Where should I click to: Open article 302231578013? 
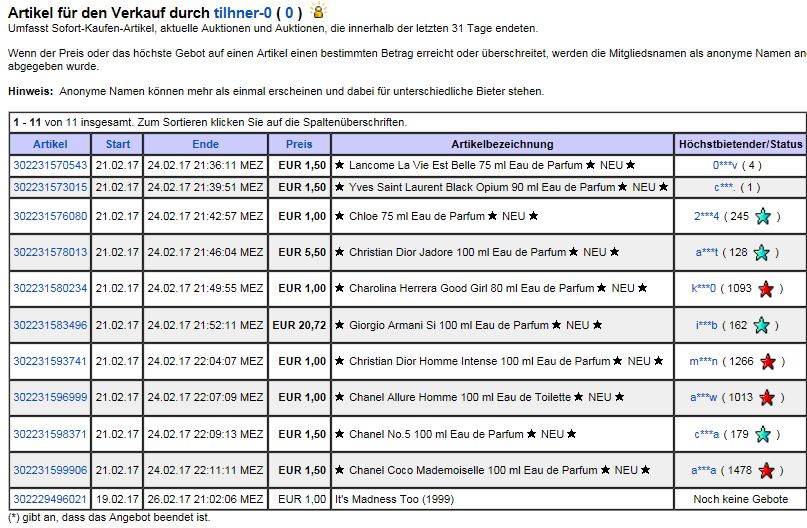click(50, 252)
